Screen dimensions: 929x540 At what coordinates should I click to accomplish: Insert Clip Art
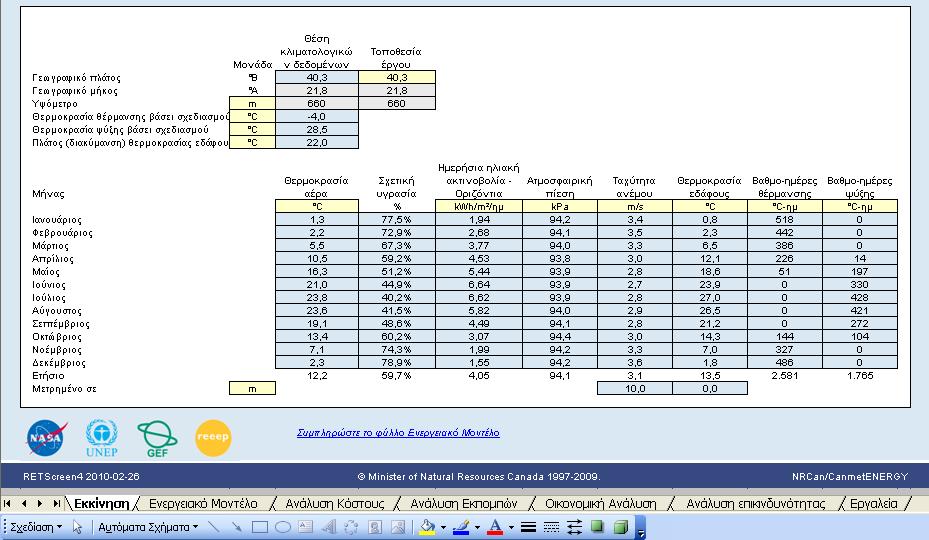pos(374,527)
